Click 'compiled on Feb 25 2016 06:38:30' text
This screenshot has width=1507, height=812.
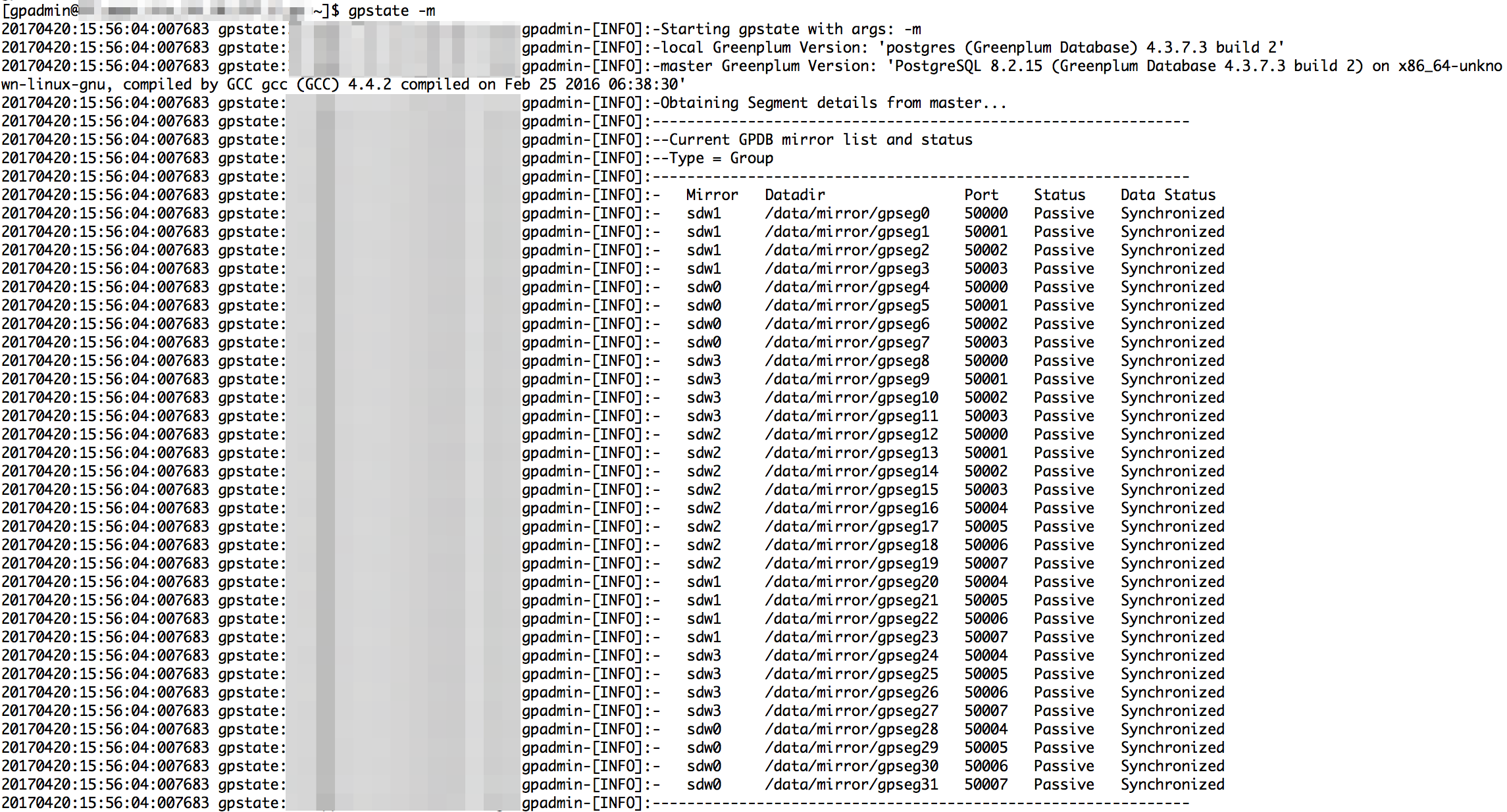[x=543, y=84]
